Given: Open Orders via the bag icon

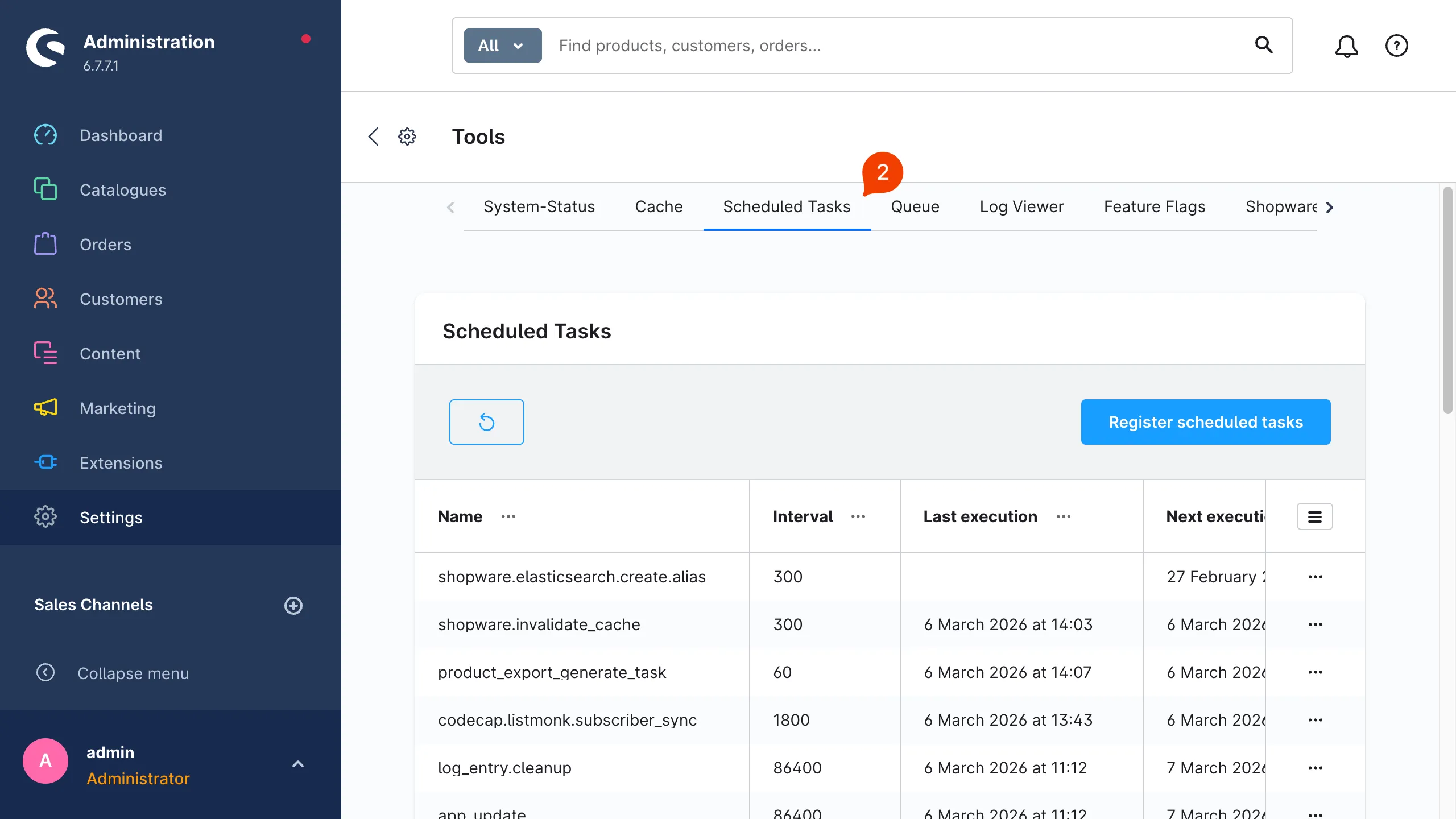Looking at the screenshot, I should tap(45, 244).
